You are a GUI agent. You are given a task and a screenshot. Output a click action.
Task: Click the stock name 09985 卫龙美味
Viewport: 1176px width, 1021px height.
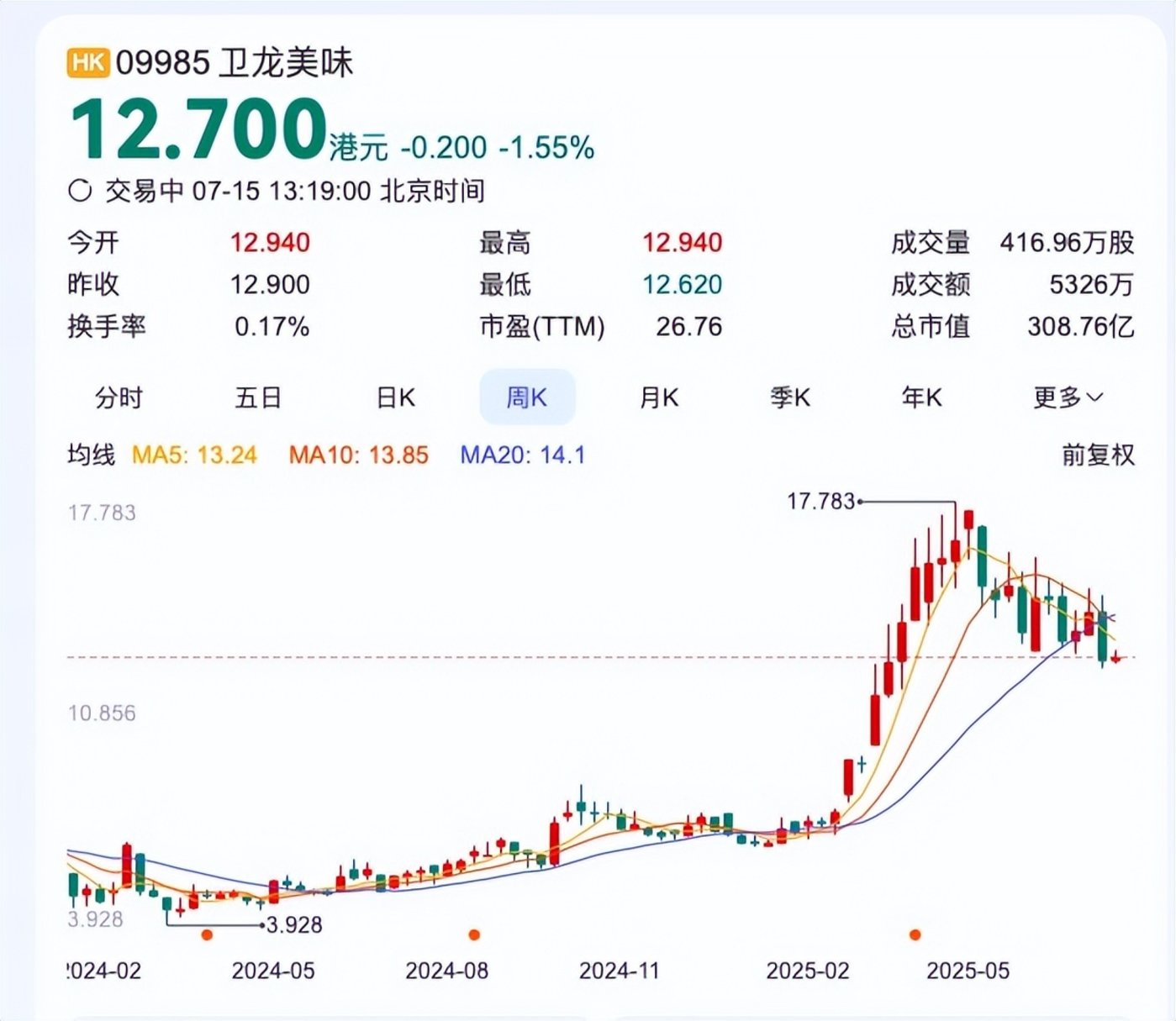click(x=235, y=63)
